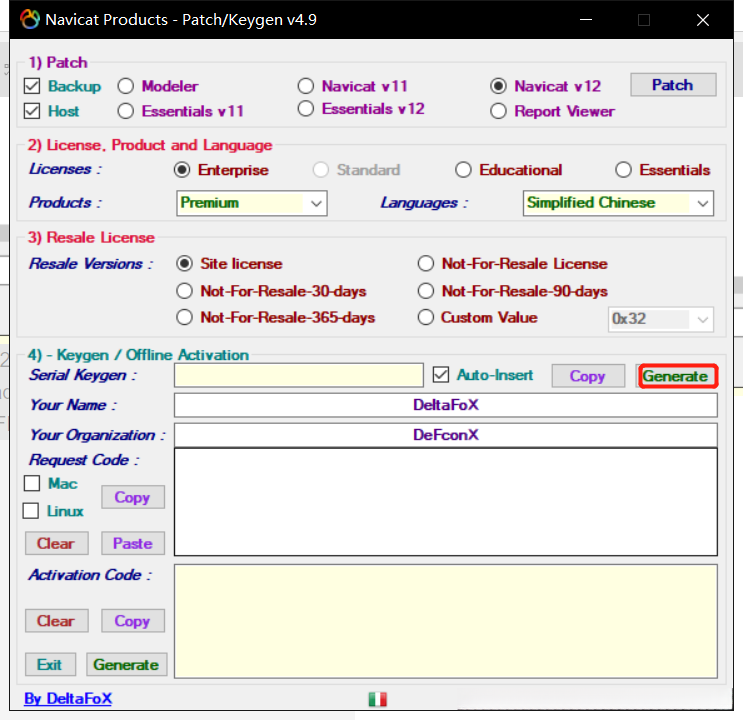Screen dimensions: 743x720
Task: Click the Your Name field with DeltaFoX
Action: point(445,405)
